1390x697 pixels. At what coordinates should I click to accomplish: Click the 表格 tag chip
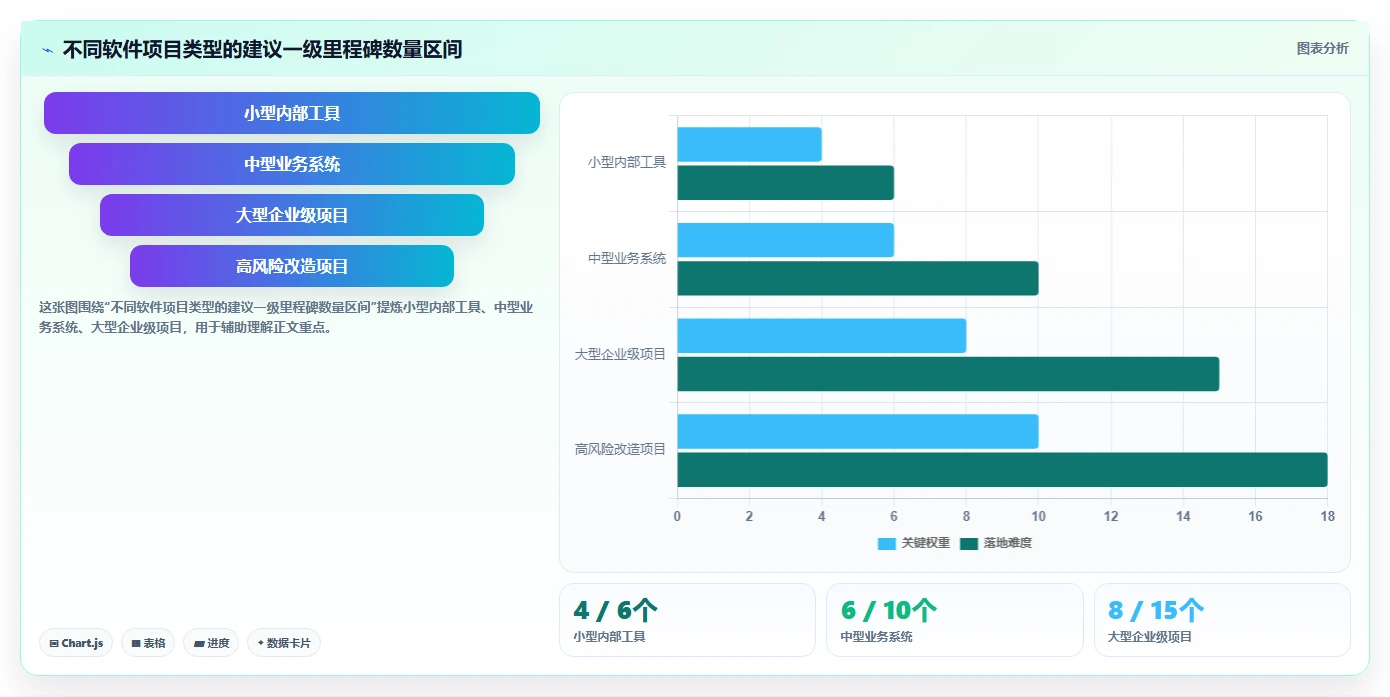(148, 643)
